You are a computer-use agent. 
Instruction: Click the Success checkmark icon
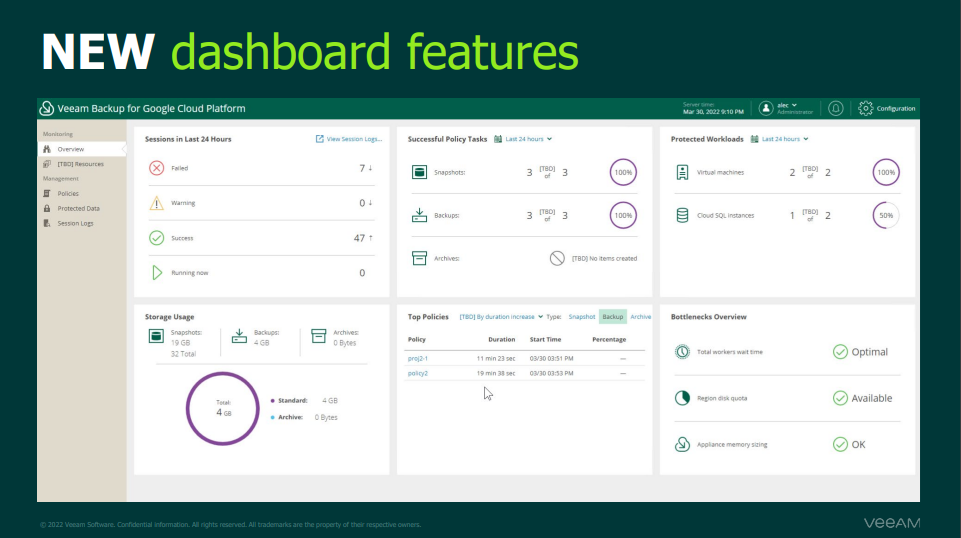coord(156,238)
